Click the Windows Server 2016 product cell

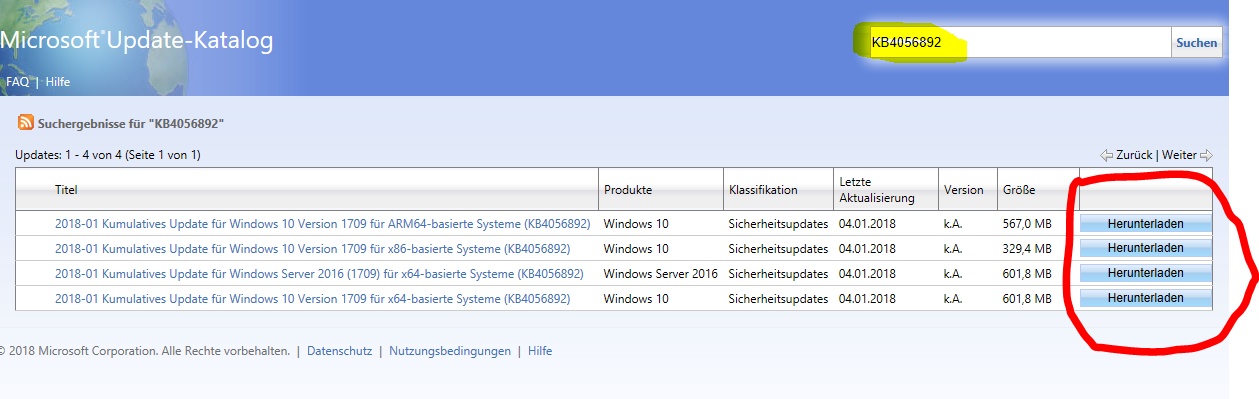coord(661,273)
